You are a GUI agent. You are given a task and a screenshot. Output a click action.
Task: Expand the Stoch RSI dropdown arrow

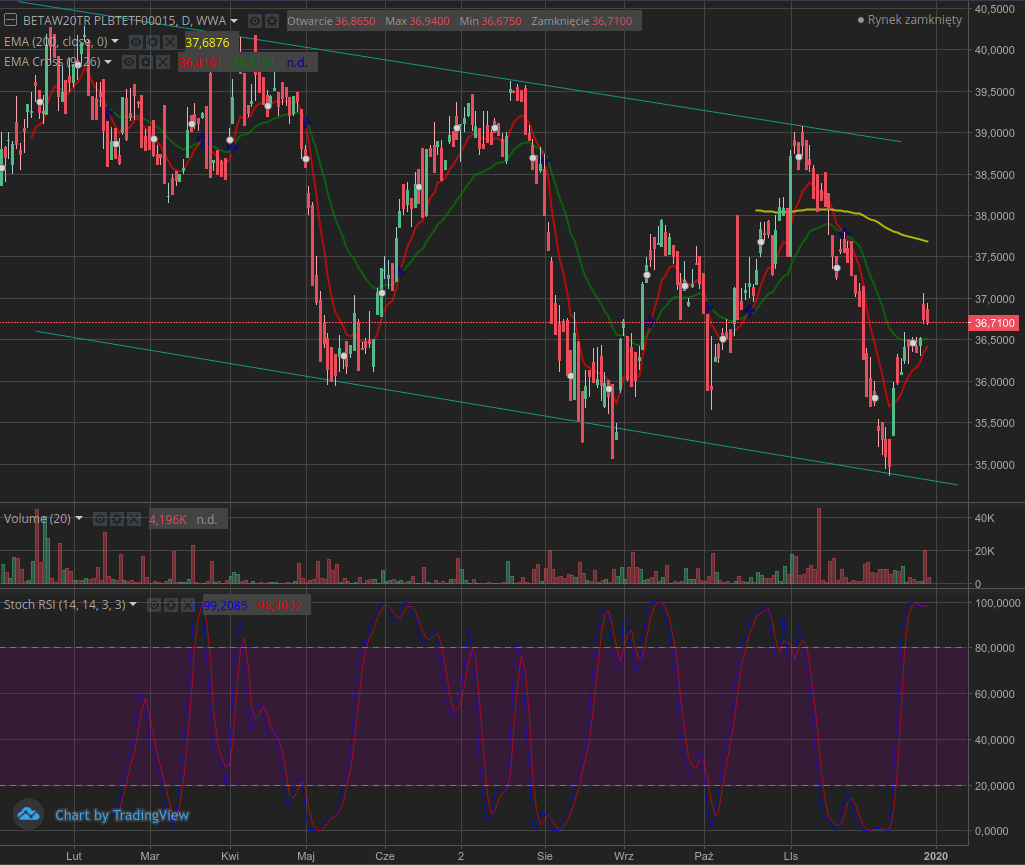(x=133, y=605)
